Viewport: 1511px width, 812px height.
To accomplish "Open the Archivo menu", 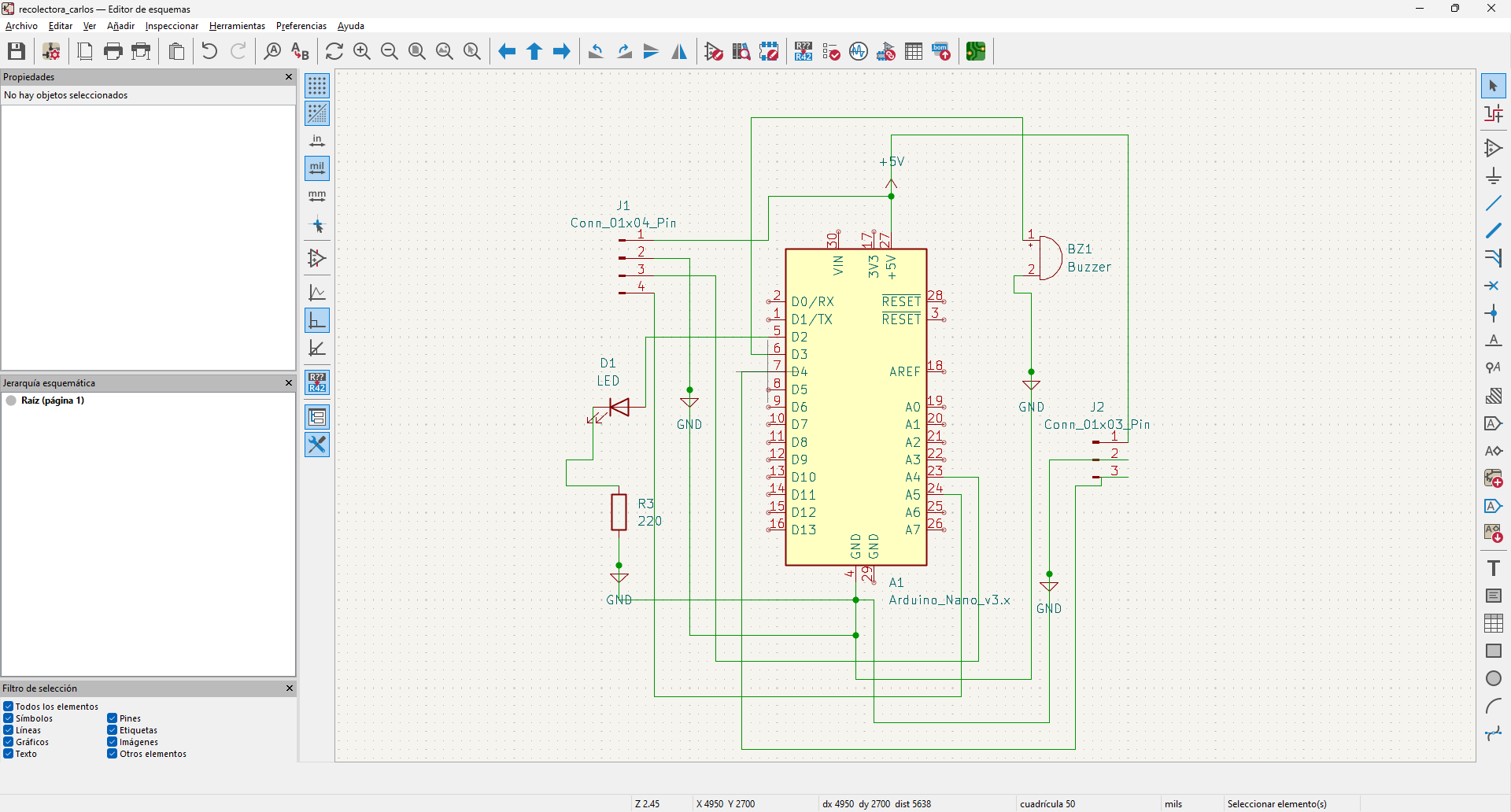I will tap(21, 26).
